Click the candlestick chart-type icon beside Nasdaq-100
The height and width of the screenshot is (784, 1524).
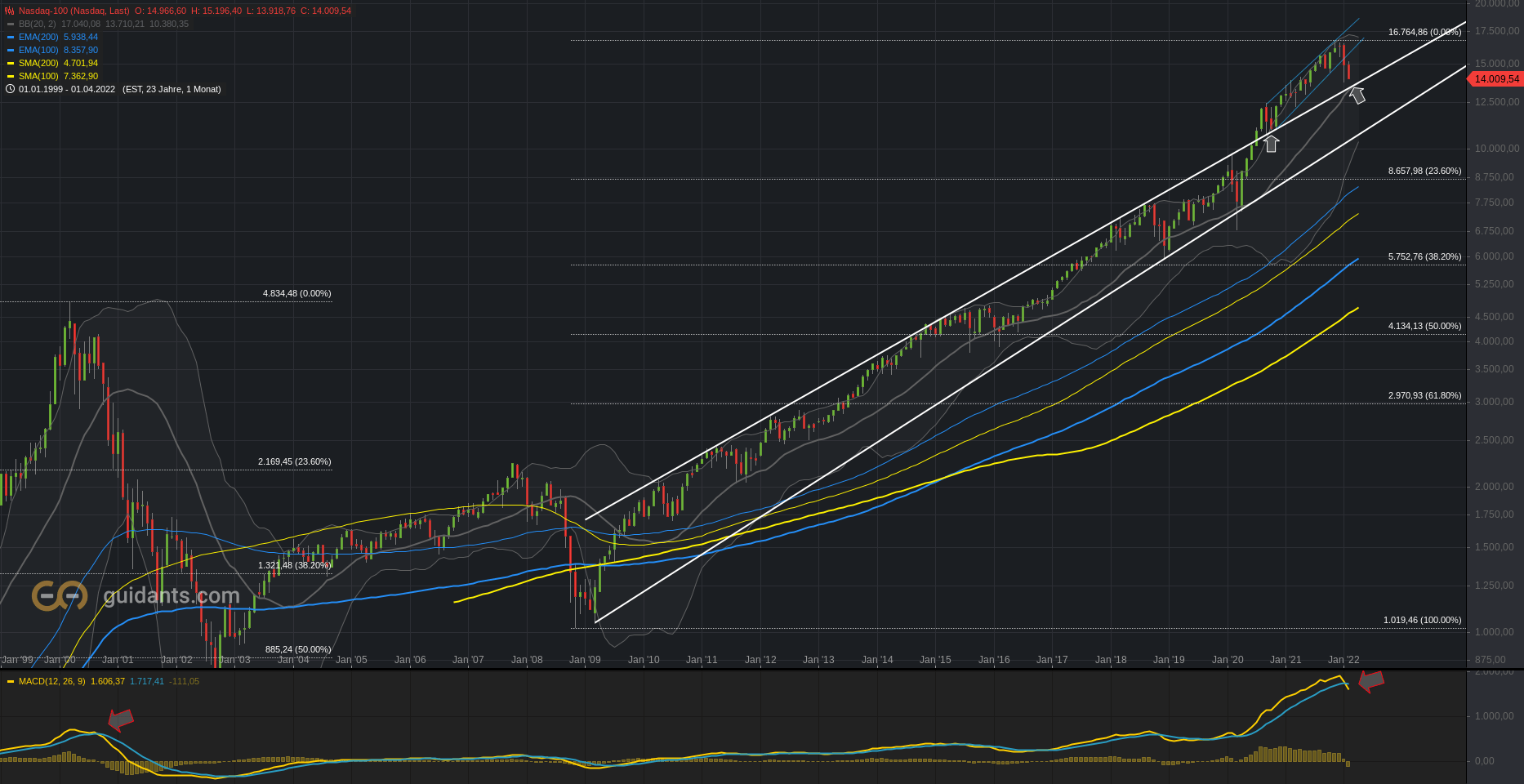(x=11, y=11)
